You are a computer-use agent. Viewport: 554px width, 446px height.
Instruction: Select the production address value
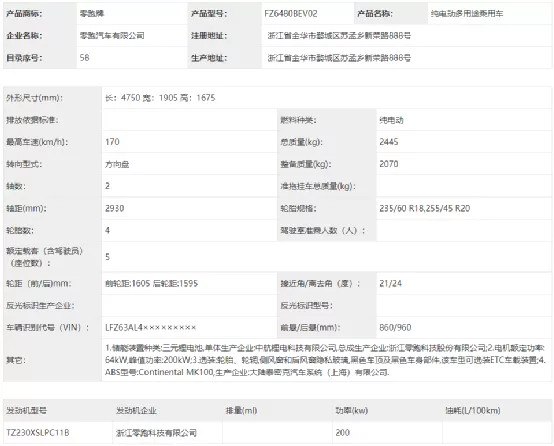point(339,58)
